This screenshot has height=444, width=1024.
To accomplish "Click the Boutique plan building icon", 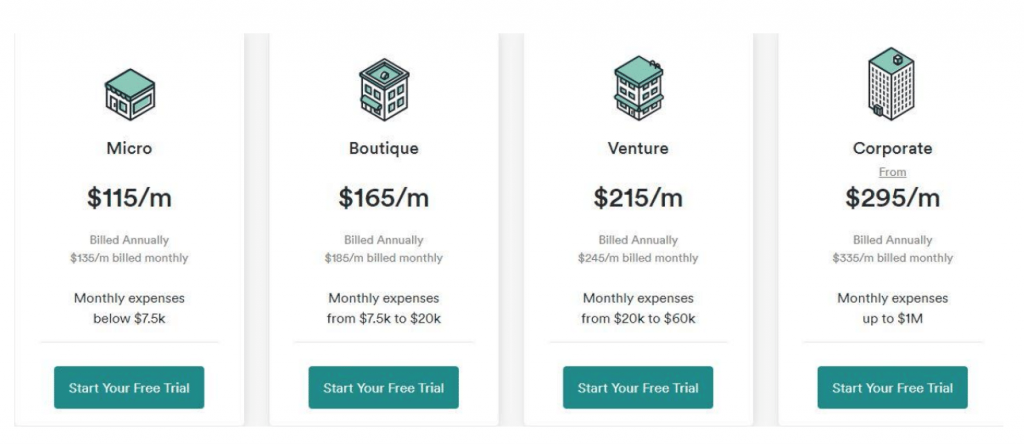I will click(x=384, y=89).
